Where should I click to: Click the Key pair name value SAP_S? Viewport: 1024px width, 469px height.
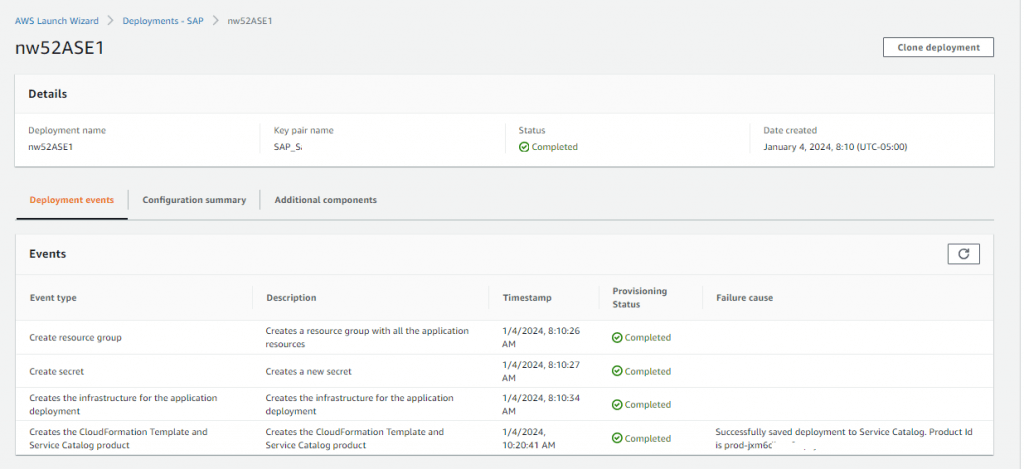288,147
